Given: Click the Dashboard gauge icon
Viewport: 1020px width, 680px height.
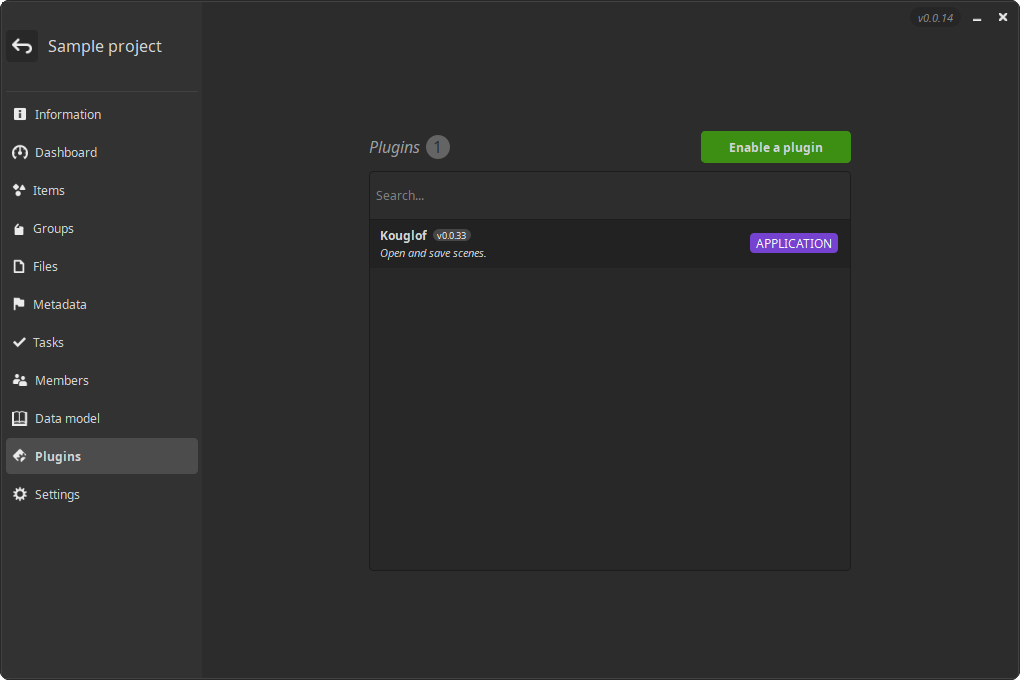Looking at the screenshot, I should [x=19, y=152].
